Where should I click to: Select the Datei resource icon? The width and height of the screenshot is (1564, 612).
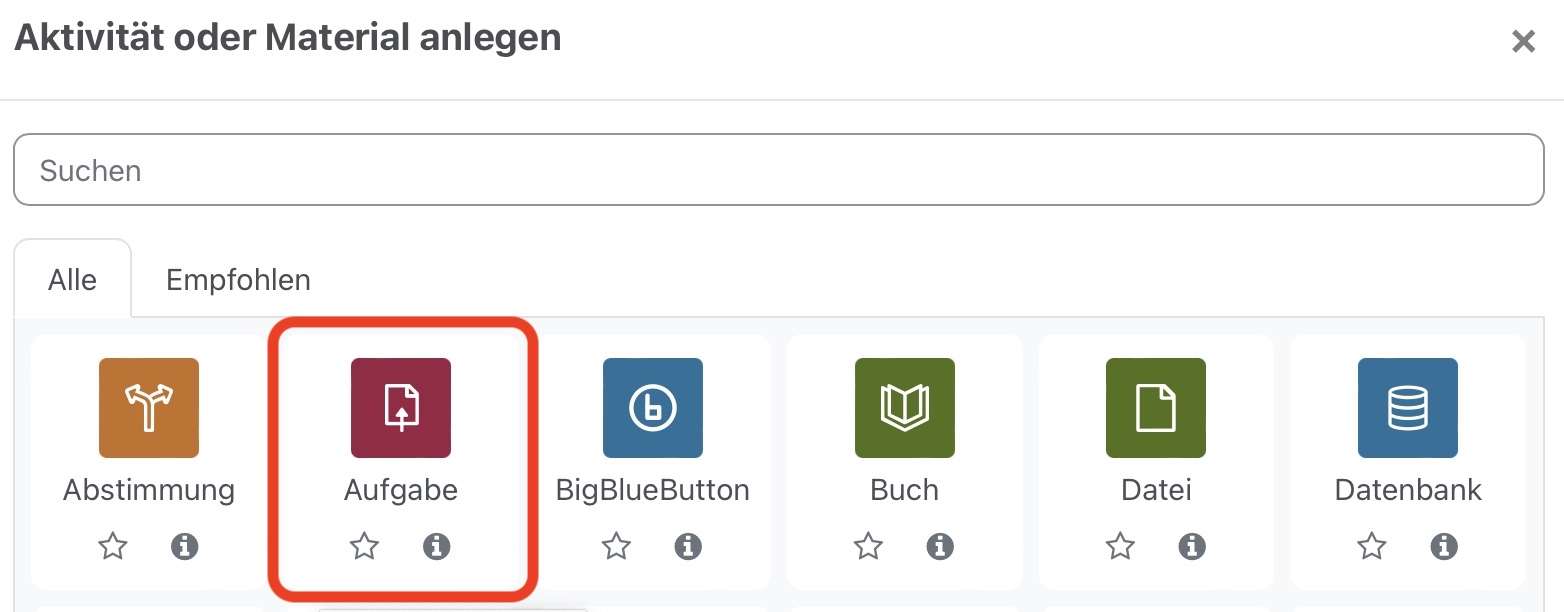click(x=1156, y=408)
